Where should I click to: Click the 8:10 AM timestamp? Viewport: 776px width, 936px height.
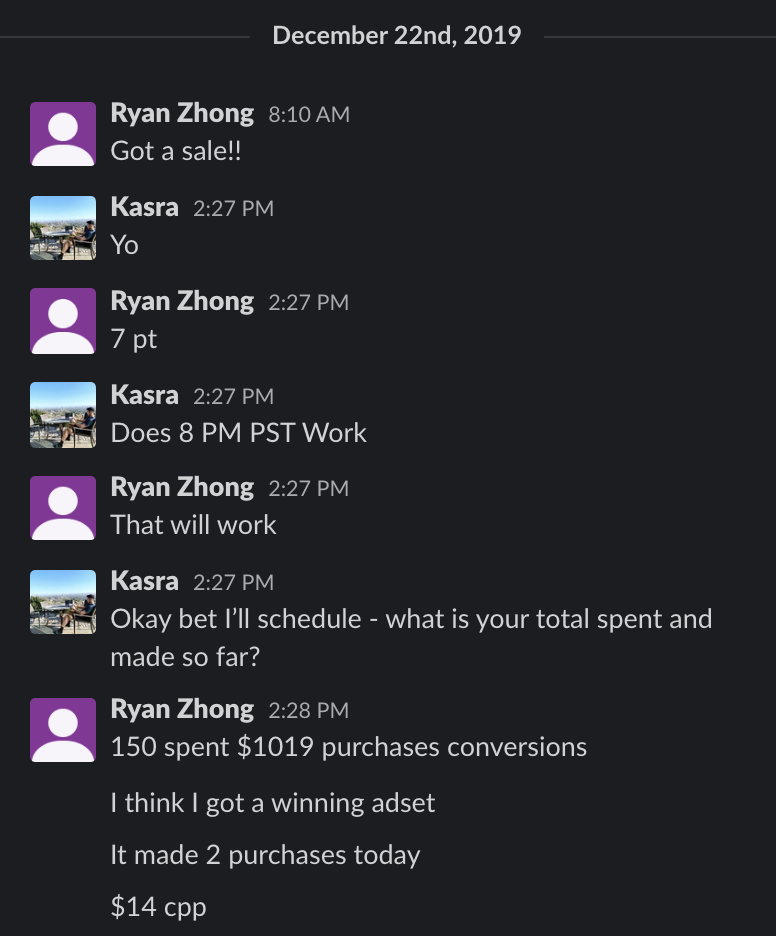tap(309, 115)
